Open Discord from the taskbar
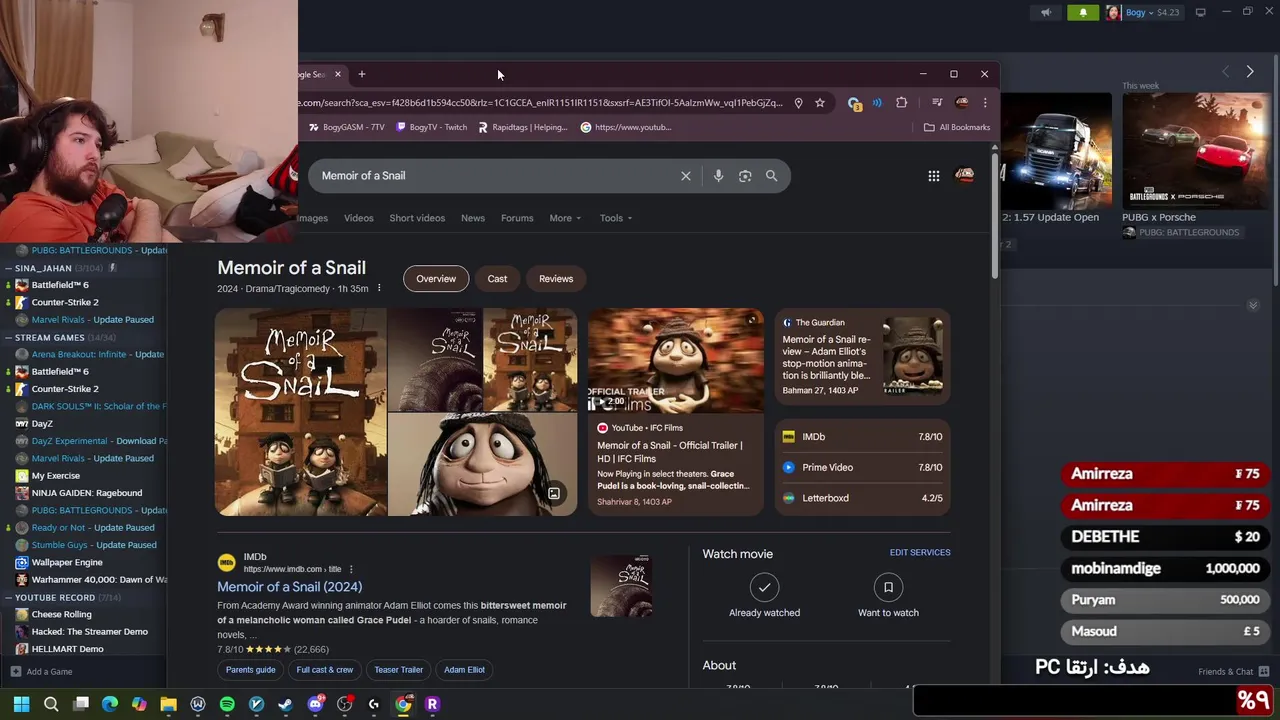The width and height of the screenshot is (1280, 720). coord(316,704)
